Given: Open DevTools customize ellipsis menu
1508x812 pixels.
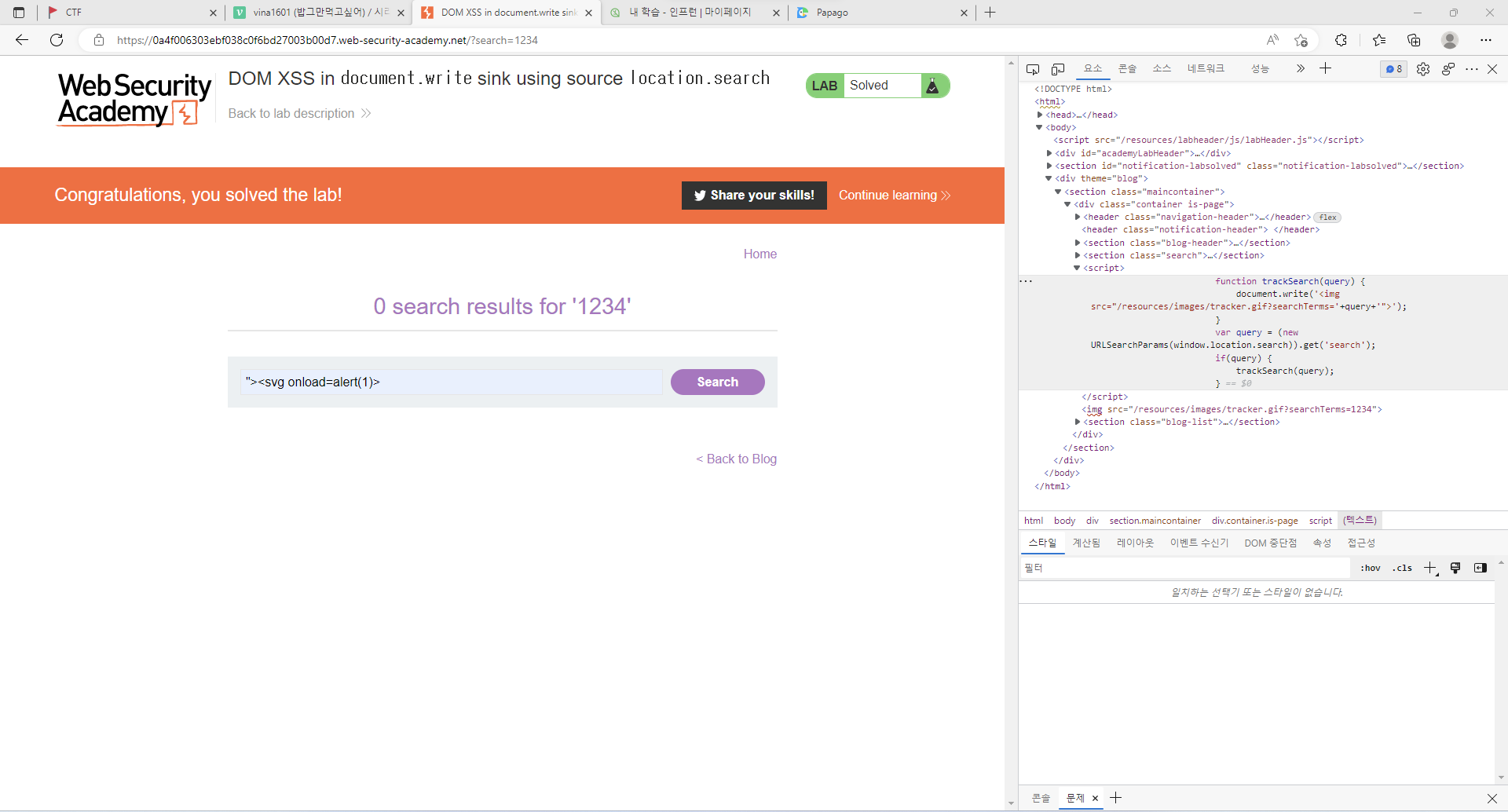Looking at the screenshot, I should point(1472,69).
